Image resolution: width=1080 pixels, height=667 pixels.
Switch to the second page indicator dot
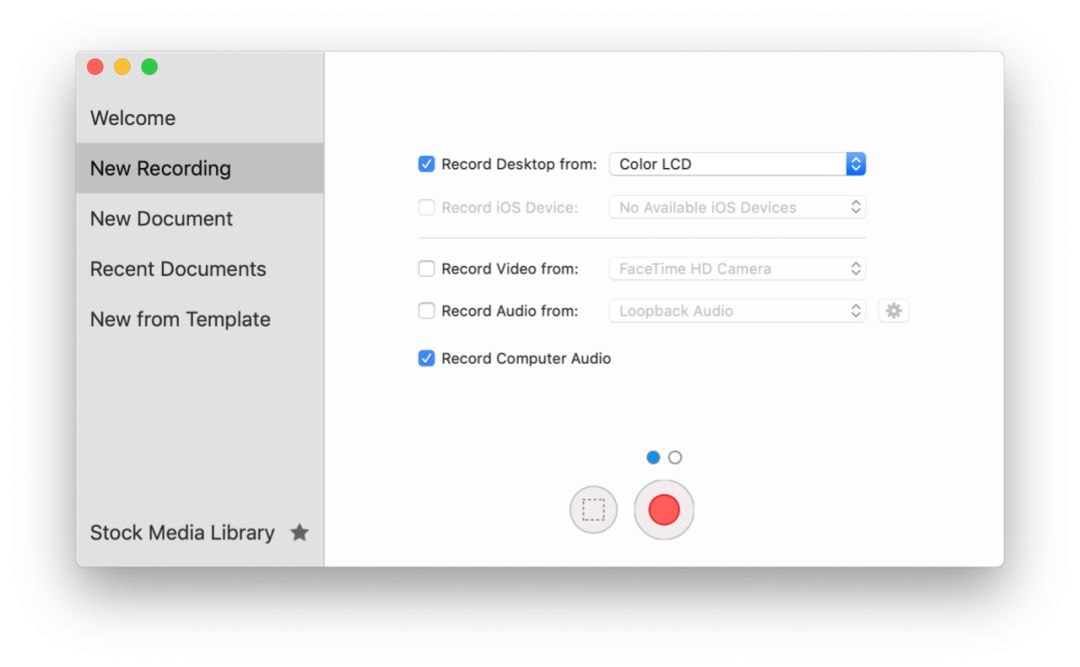coord(675,457)
